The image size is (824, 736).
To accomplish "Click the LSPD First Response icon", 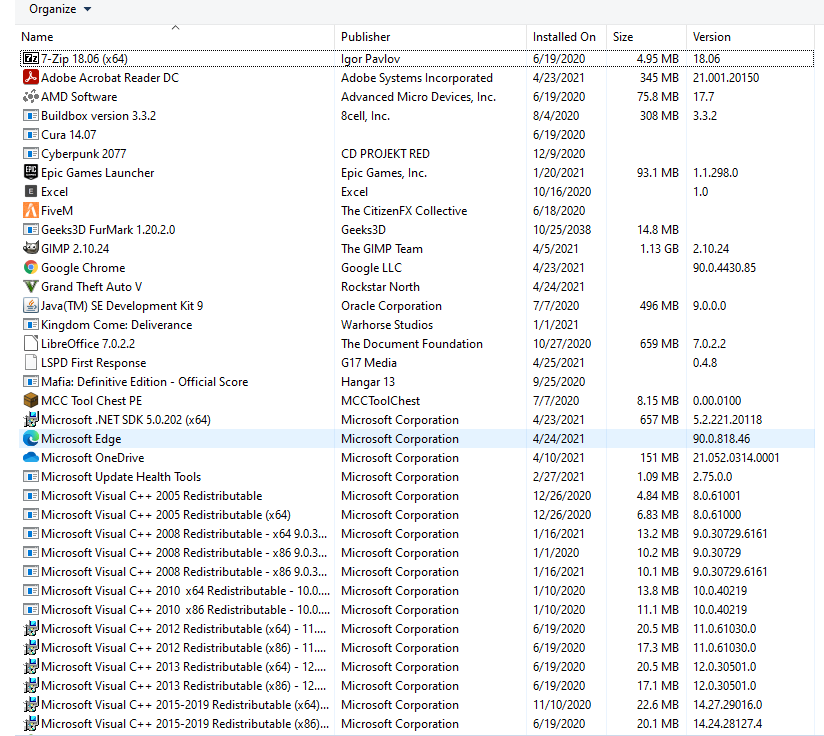I will click(31, 362).
